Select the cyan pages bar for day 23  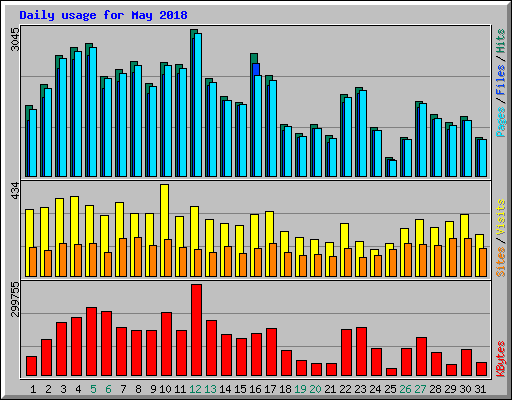363,133
